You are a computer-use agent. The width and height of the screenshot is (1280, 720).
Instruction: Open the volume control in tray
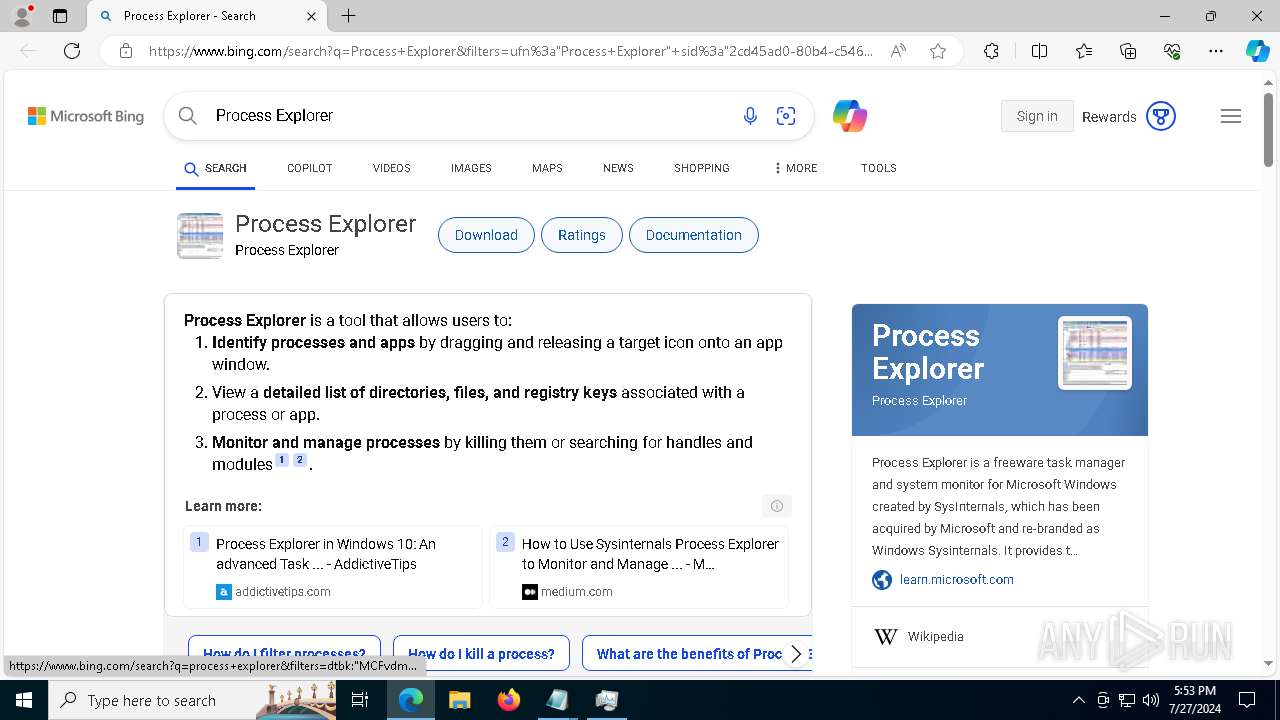point(1151,700)
